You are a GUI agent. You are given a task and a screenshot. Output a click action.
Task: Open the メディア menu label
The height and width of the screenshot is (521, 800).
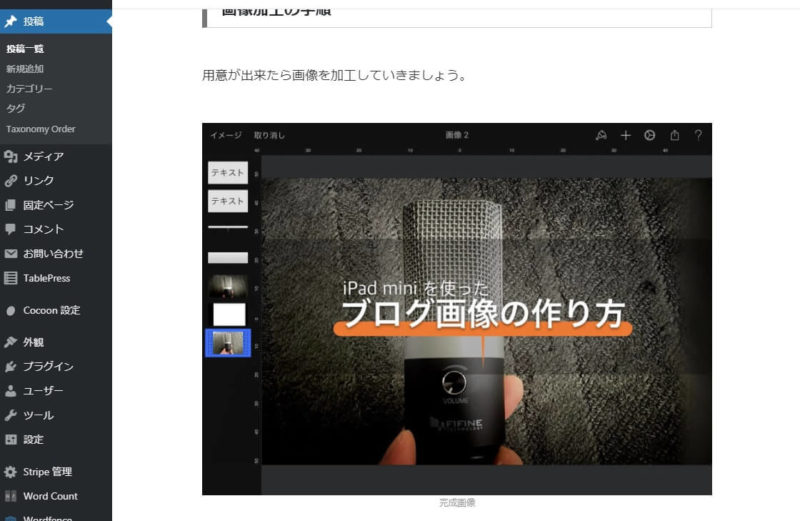(x=43, y=157)
